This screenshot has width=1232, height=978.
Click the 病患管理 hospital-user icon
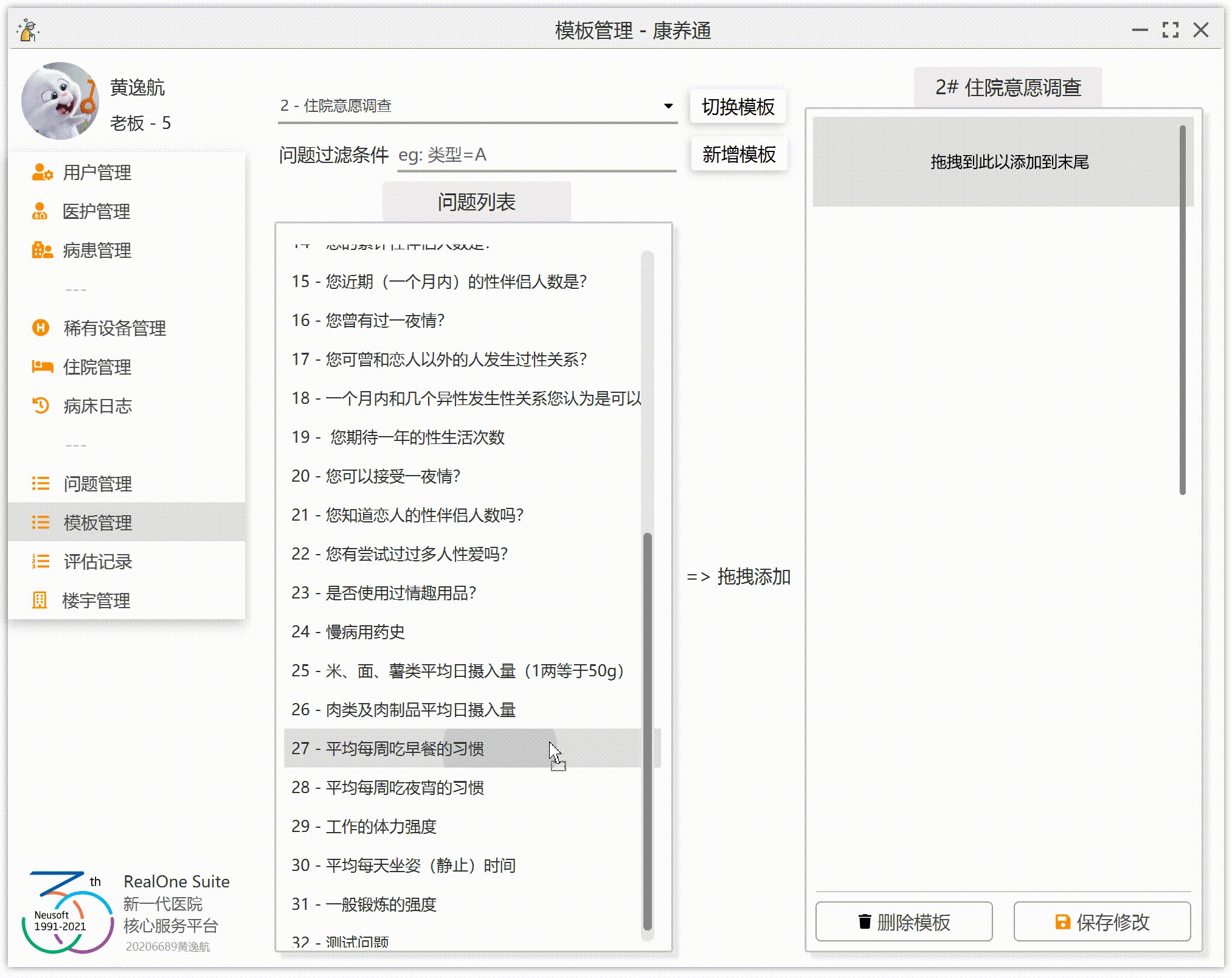click(x=41, y=251)
